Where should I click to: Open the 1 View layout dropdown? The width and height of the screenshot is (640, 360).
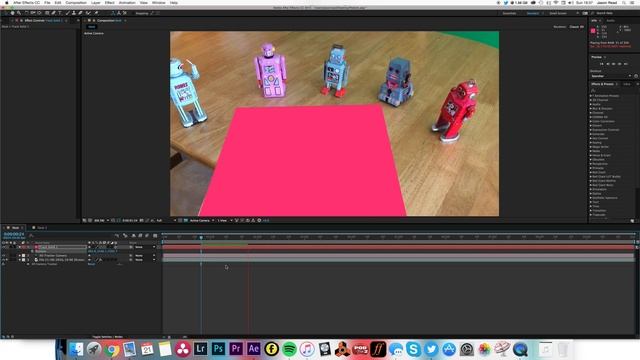[x=225, y=220]
